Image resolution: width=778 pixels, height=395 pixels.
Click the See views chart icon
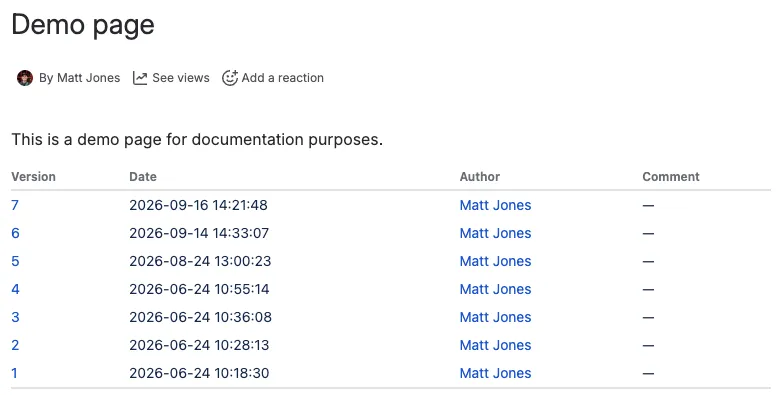[140, 78]
